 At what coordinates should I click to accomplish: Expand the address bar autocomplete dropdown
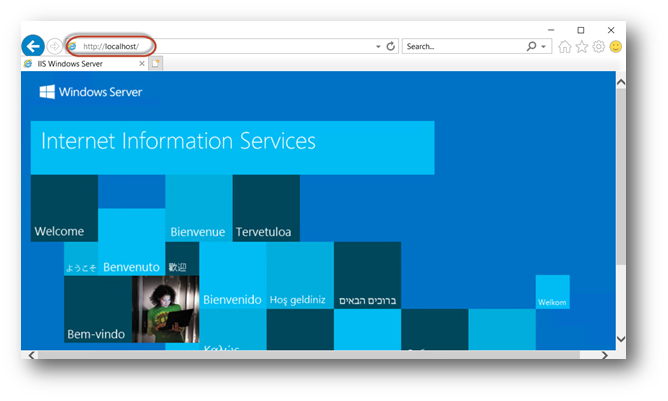[x=378, y=47]
